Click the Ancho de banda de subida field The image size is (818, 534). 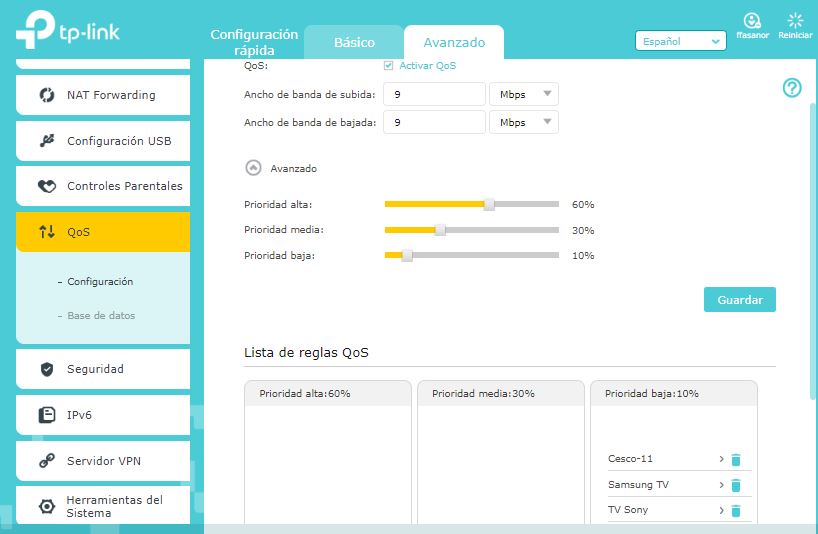(x=435, y=94)
